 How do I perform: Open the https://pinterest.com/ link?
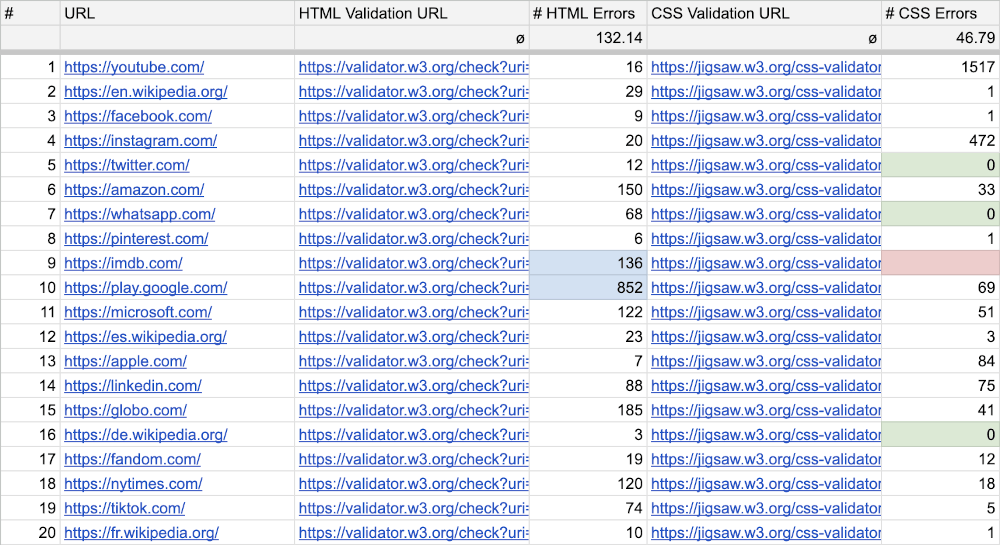[136, 239]
